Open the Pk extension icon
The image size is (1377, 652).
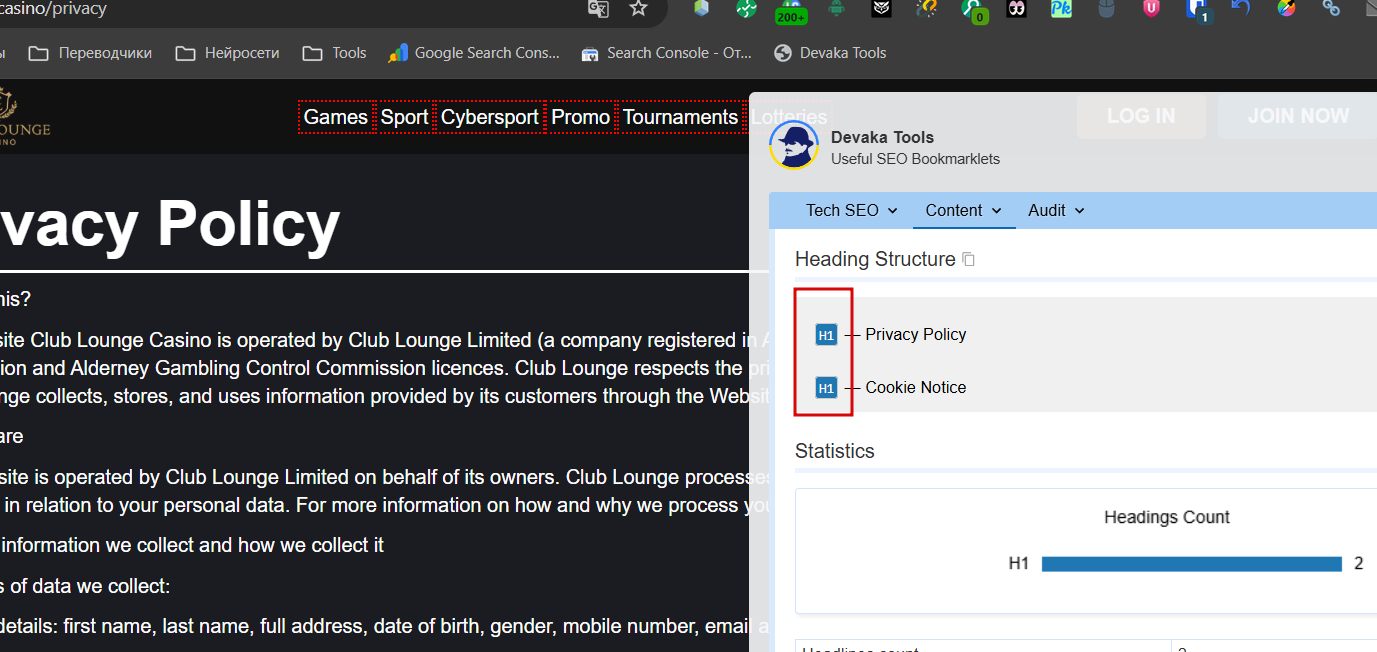click(1061, 9)
